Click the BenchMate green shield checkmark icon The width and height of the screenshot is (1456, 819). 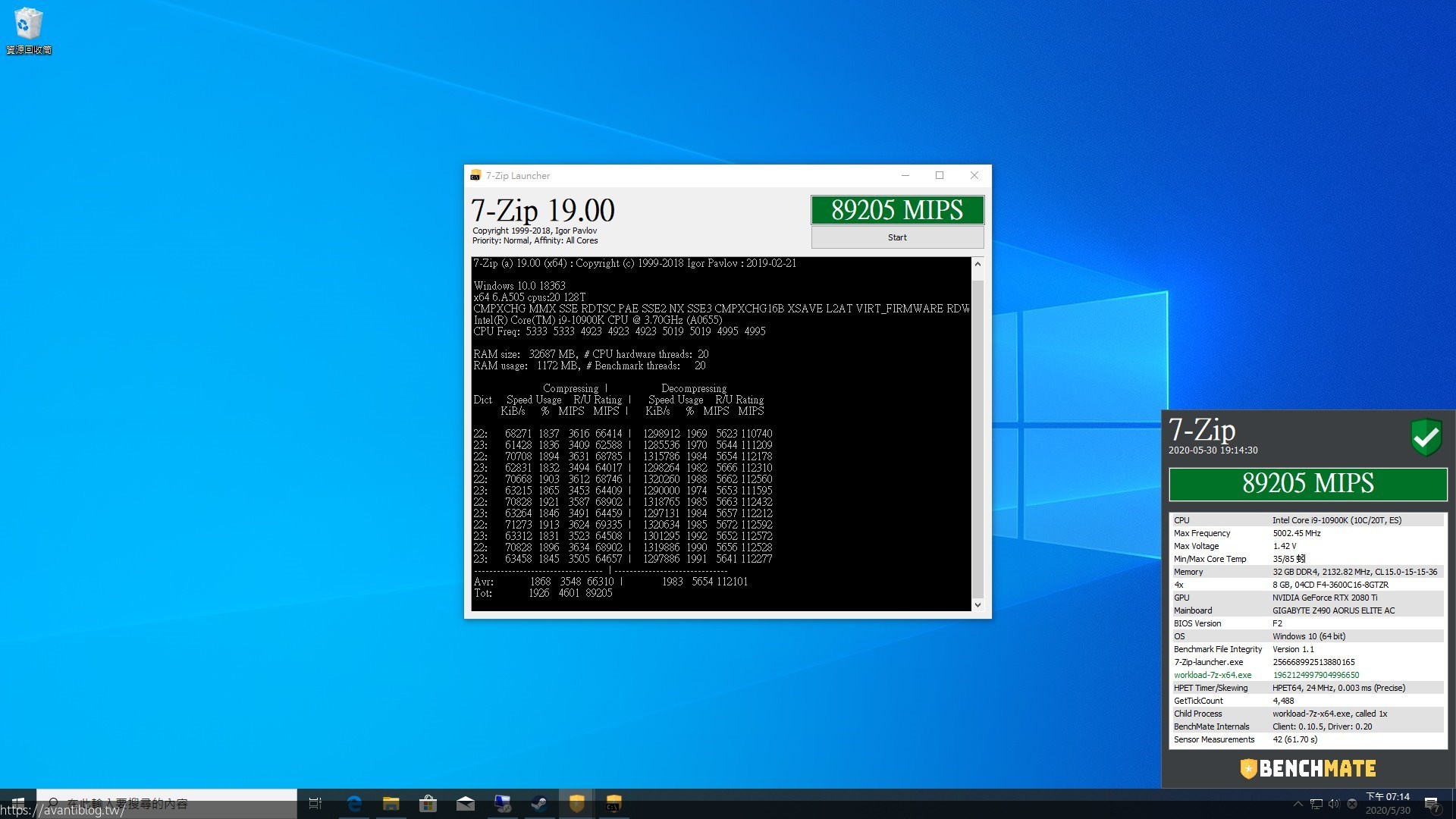(x=1426, y=437)
